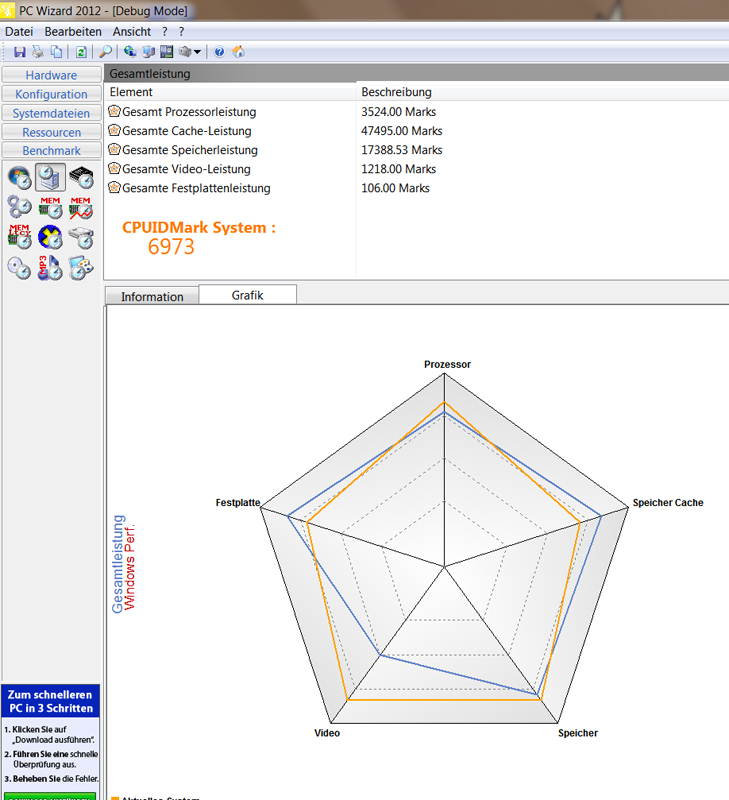
Task: Select the gears benchmark icon
Action: (19, 207)
